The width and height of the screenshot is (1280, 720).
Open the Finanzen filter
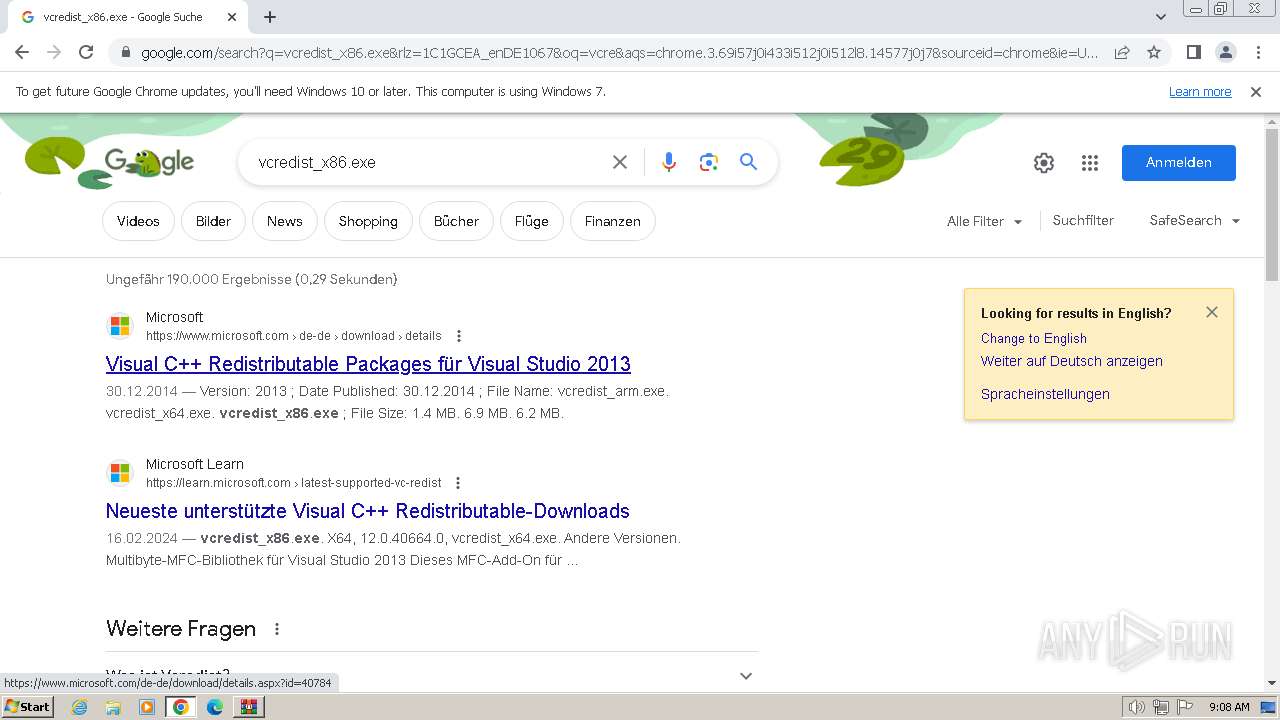coord(613,221)
